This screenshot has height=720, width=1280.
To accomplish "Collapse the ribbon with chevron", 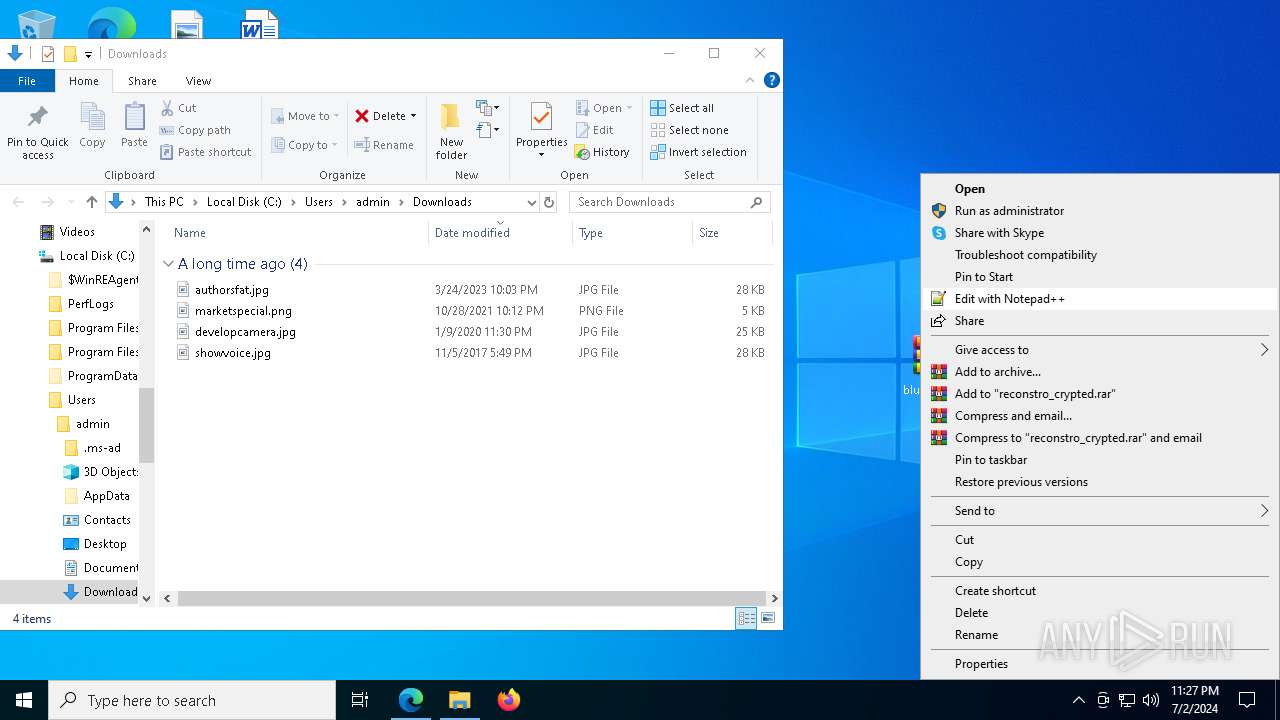I will [750, 80].
